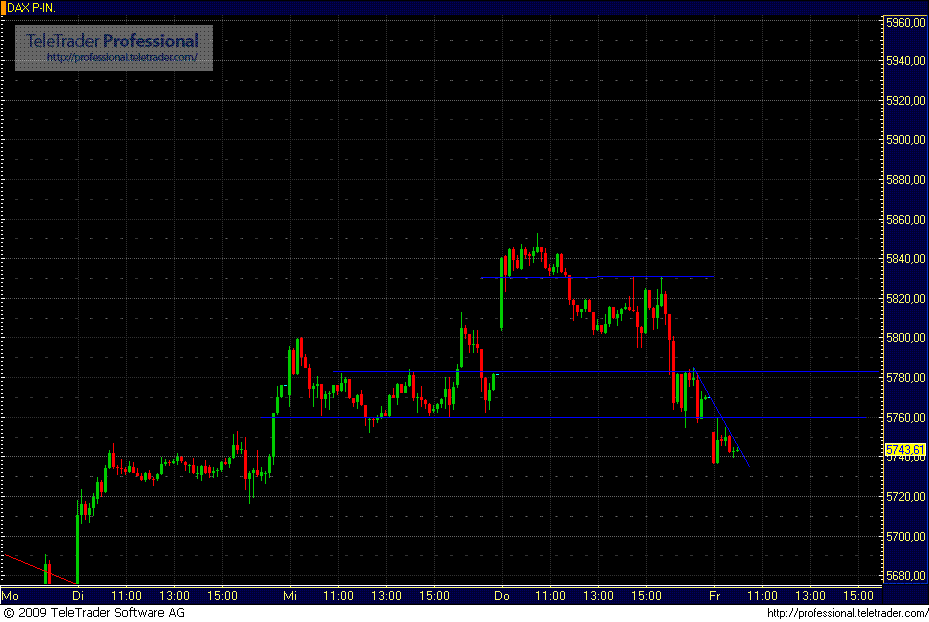Click the highest red candle near 5850
This screenshot has width=929, height=622.
(x=540, y=248)
